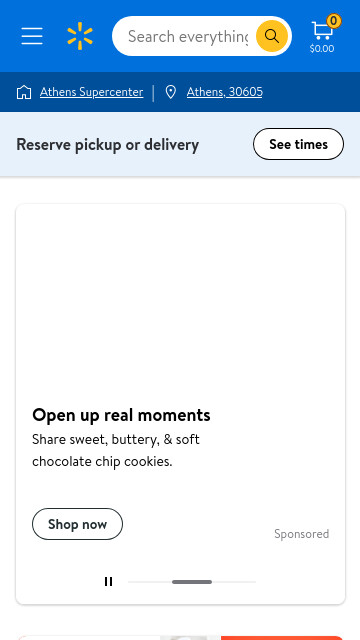Jump to the first carousel slide indicator
The image size is (360, 640).
click(149, 582)
